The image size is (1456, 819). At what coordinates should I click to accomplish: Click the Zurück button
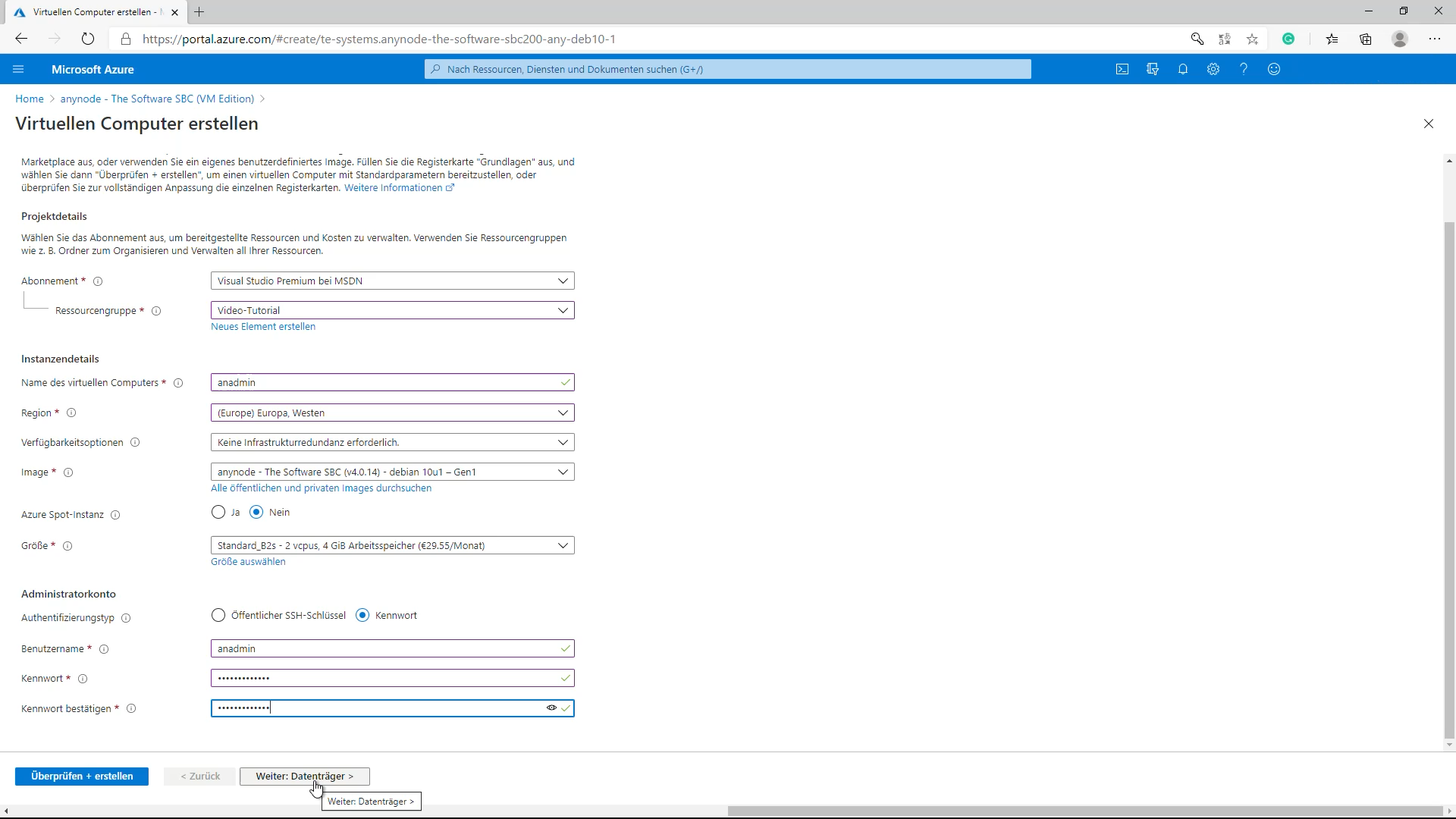point(199,777)
